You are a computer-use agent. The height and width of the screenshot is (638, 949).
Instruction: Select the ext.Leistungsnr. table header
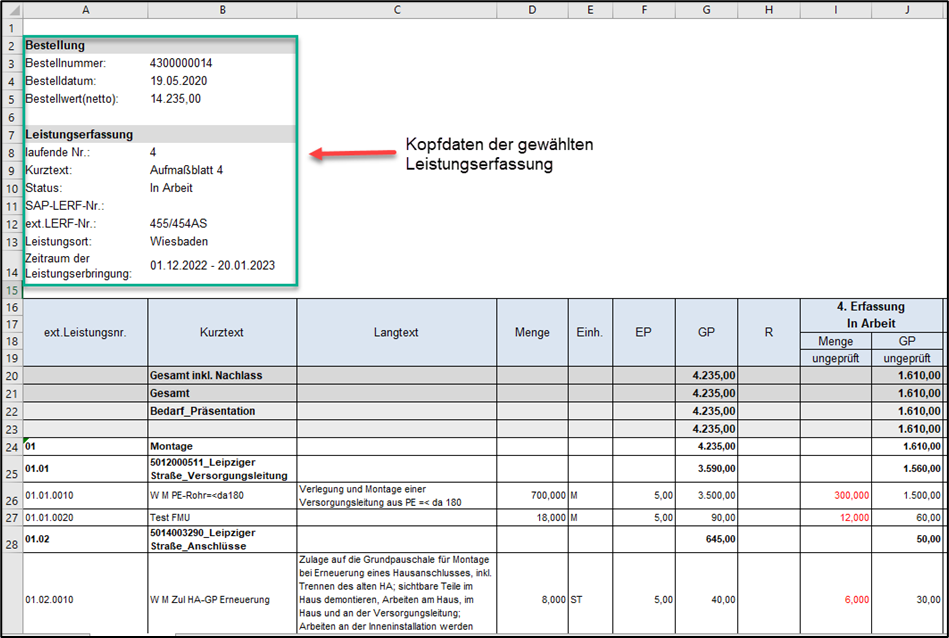85,332
